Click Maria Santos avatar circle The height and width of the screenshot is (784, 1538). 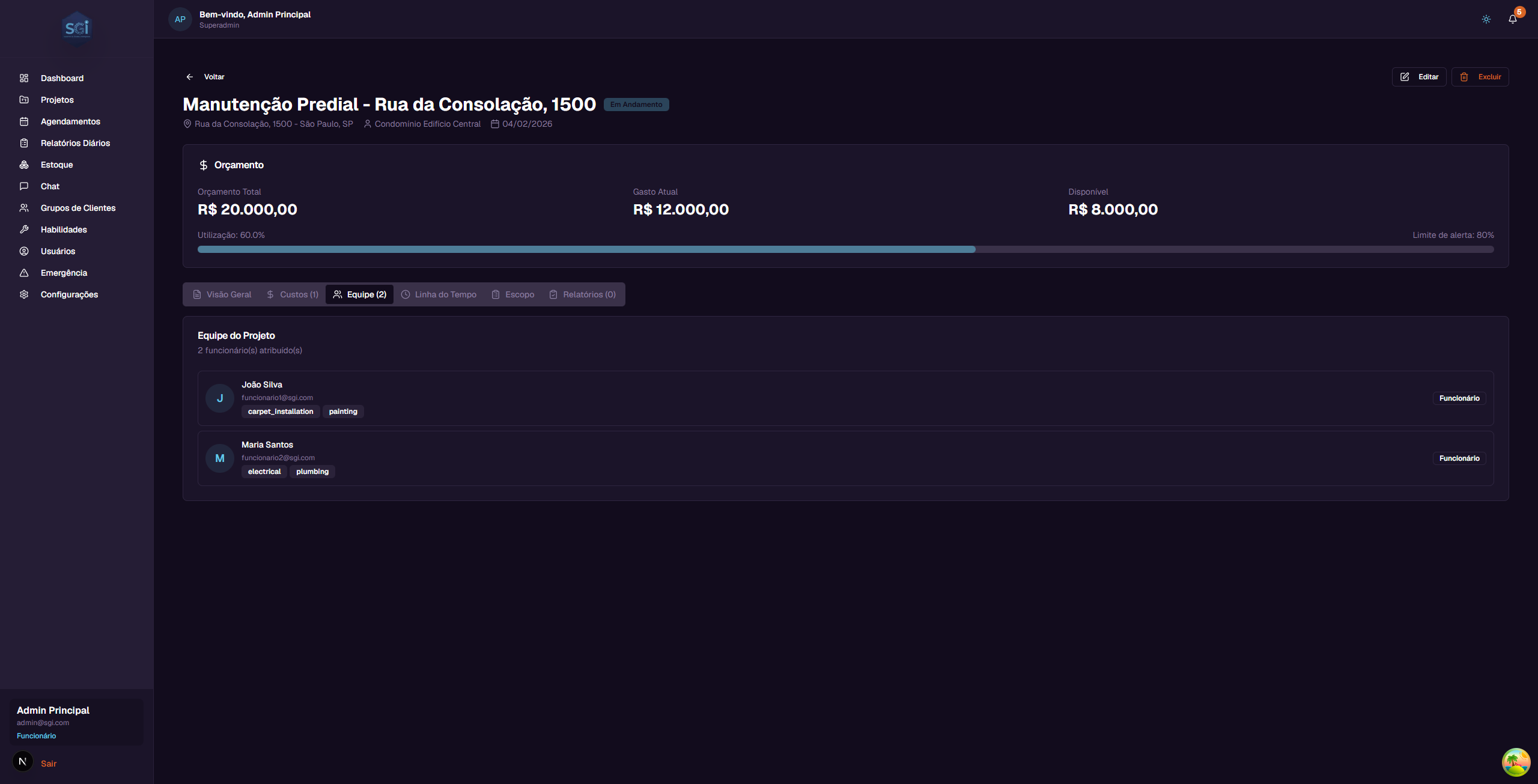tap(220, 458)
